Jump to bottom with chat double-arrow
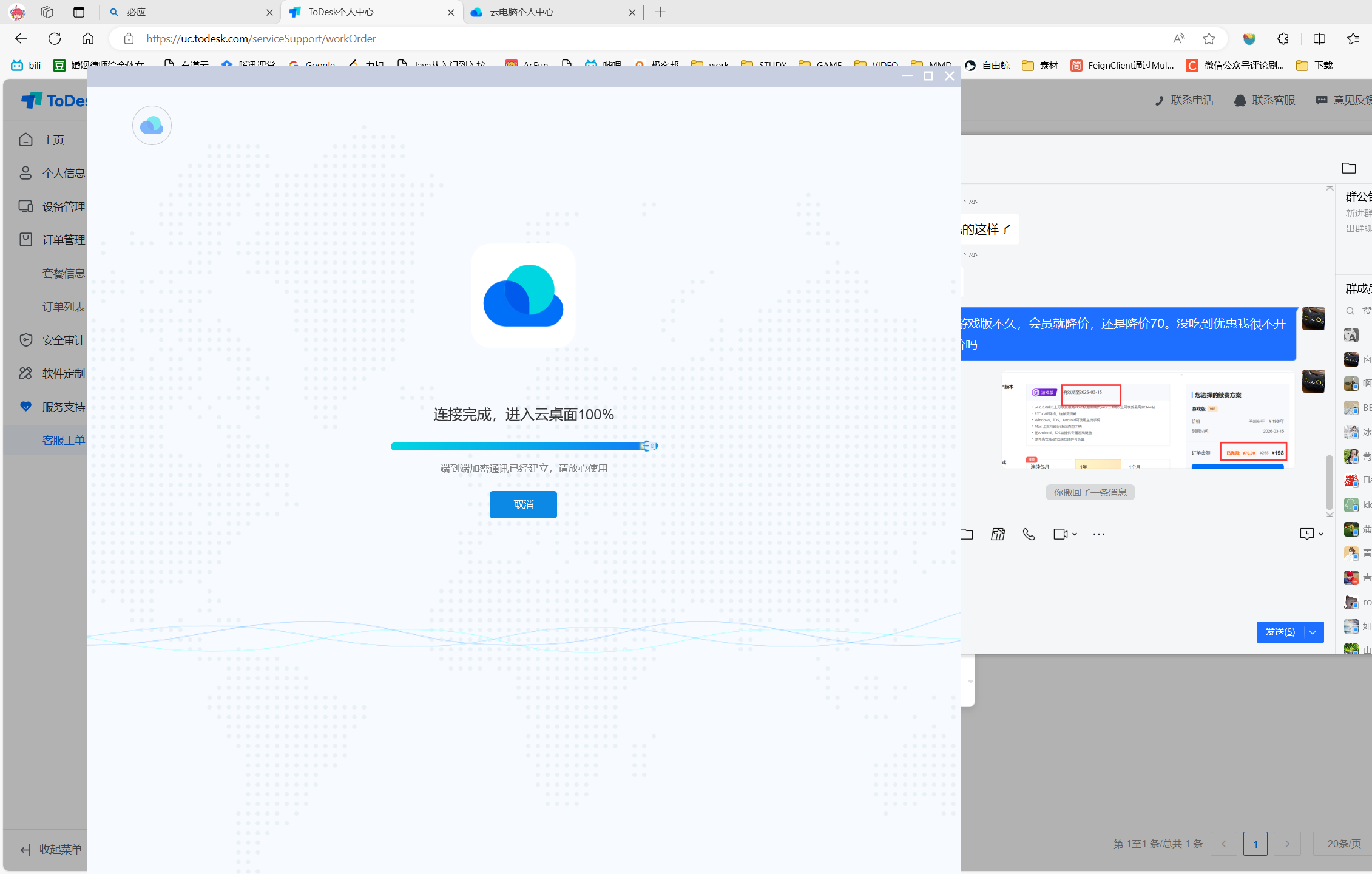This screenshot has height=874, width=1372. pos(1330,514)
